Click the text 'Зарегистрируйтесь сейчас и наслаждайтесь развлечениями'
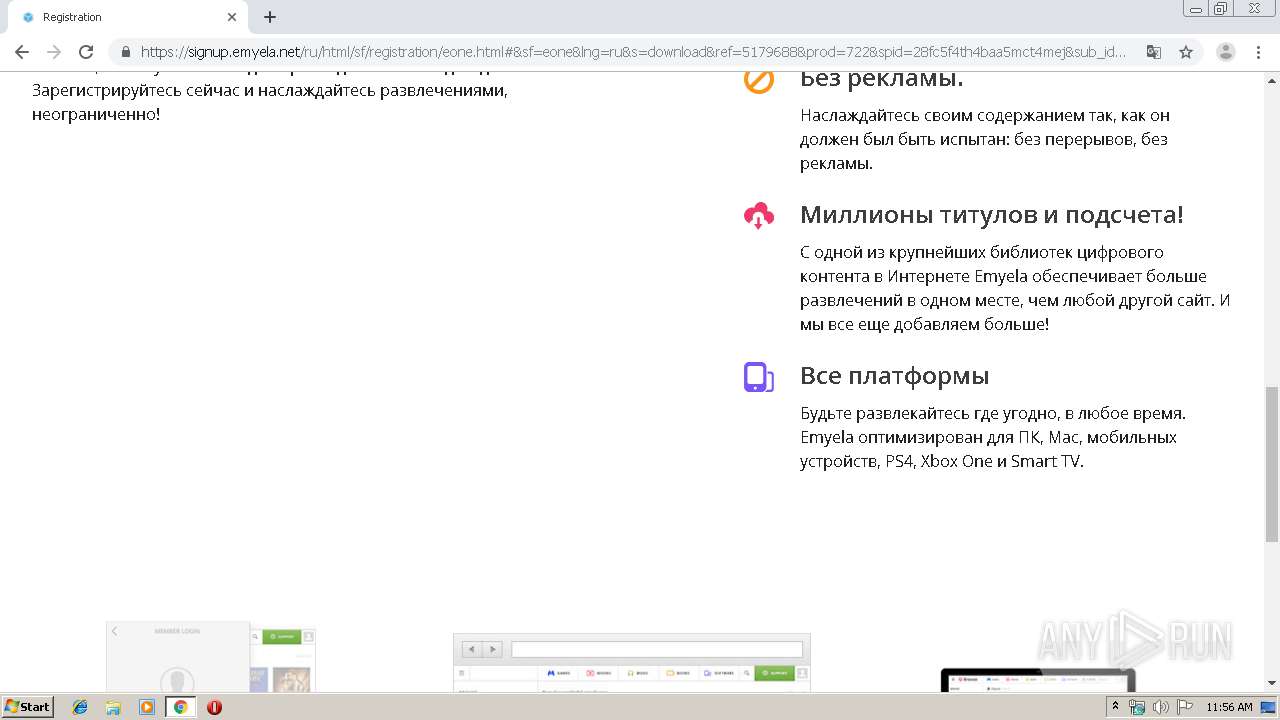 click(x=270, y=90)
